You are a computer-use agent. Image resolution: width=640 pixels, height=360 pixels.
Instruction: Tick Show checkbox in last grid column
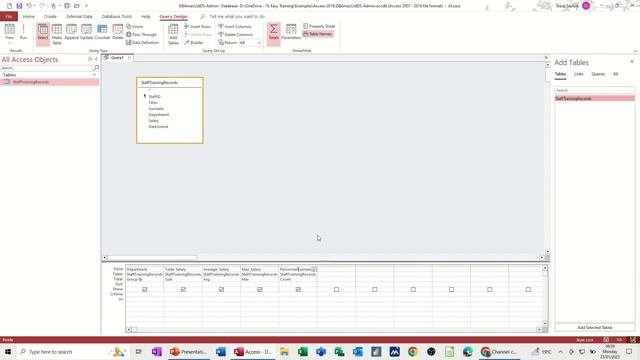click(x=528, y=289)
